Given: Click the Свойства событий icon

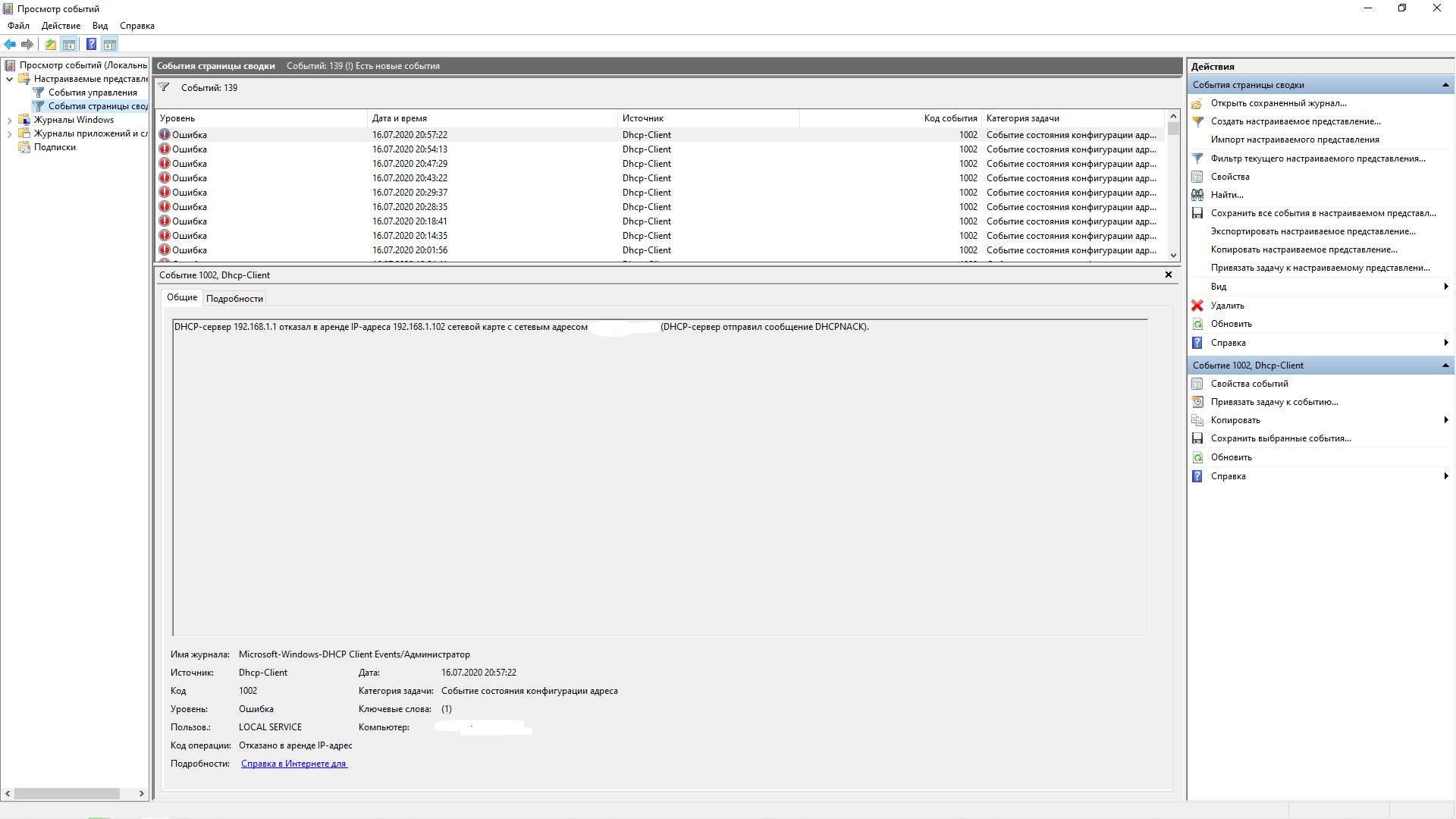Looking at the screenshot, I should click(1197, 384).
